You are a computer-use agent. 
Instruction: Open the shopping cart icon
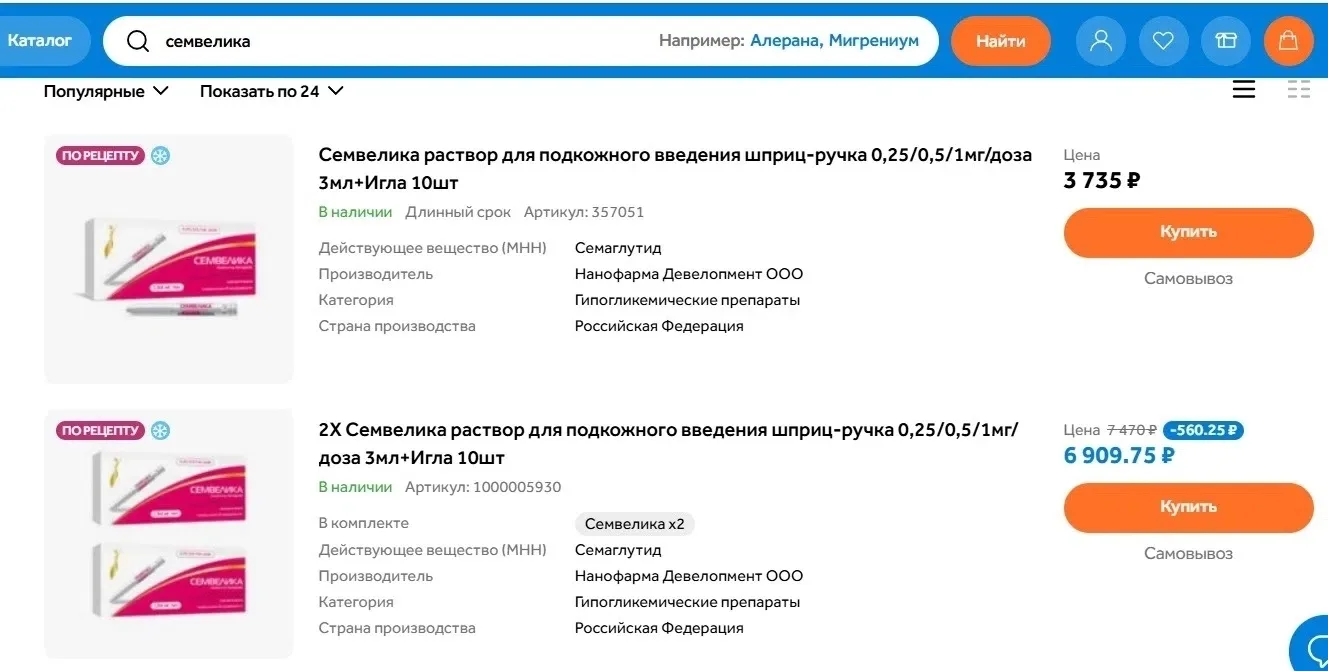[1289, 41]
